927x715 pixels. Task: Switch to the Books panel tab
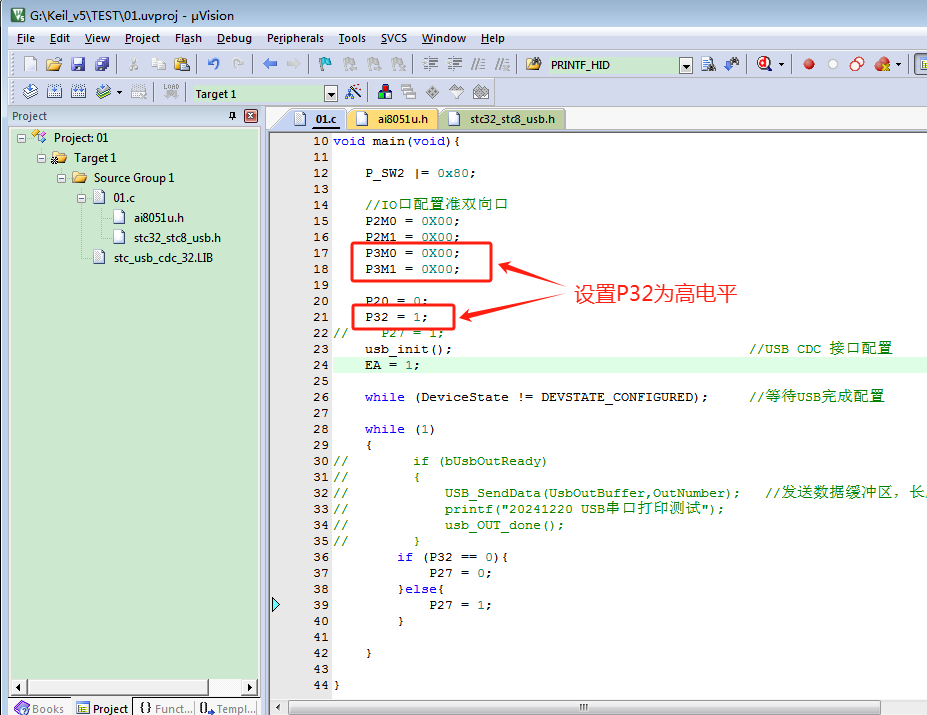40,708
